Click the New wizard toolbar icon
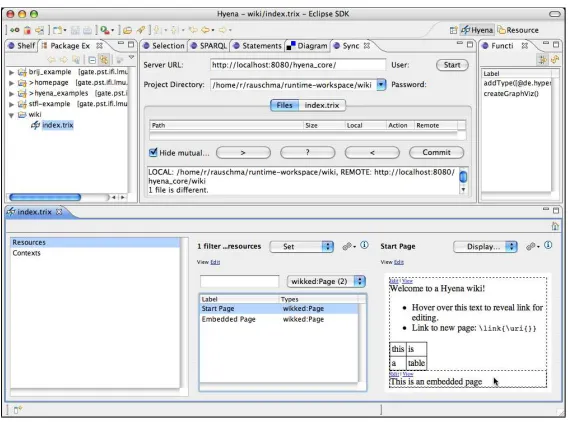This screenshot has height=422, width=568. point(58,30)
